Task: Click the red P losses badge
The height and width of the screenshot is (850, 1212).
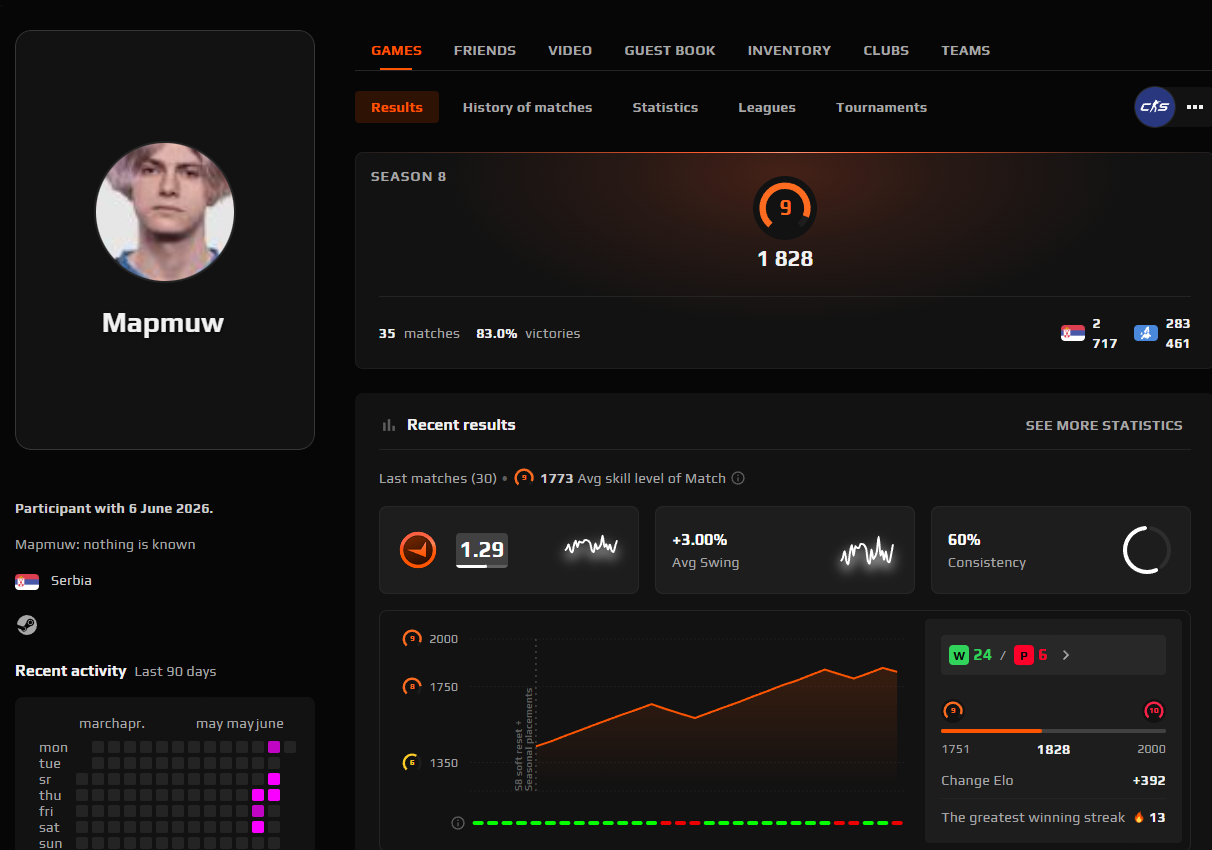Action: [x=1024, y=655]
